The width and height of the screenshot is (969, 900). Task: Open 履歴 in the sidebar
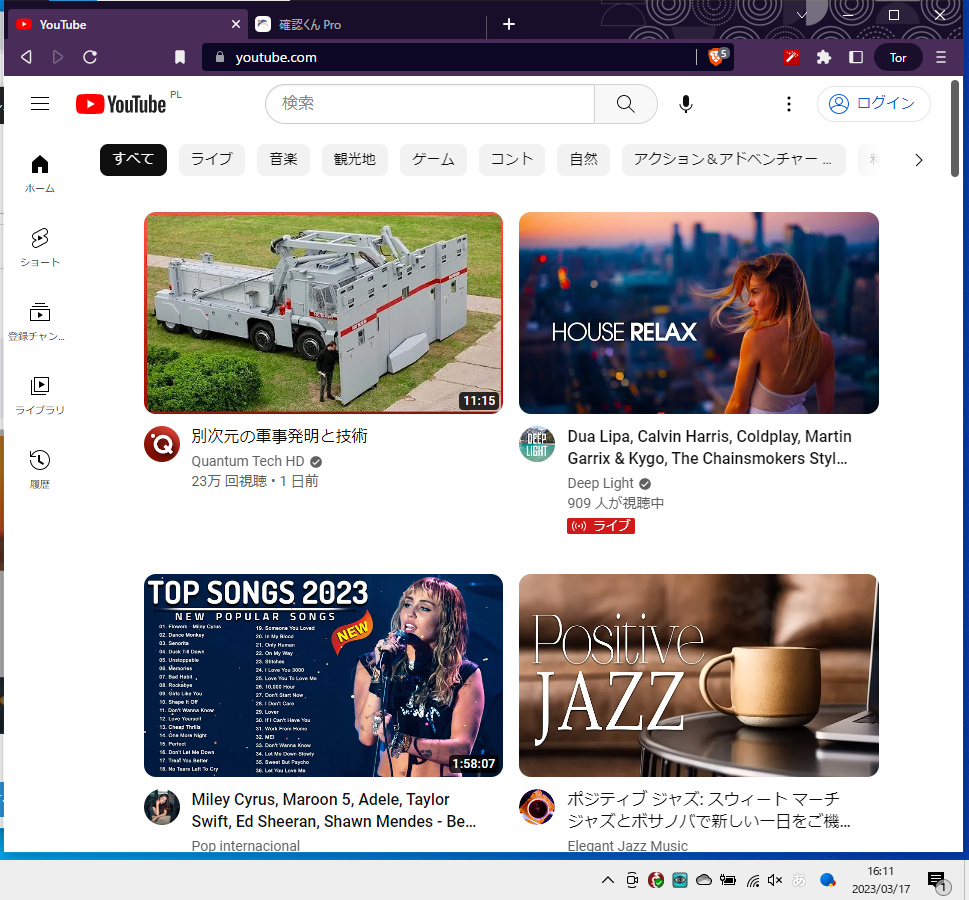tap(40, 470)
